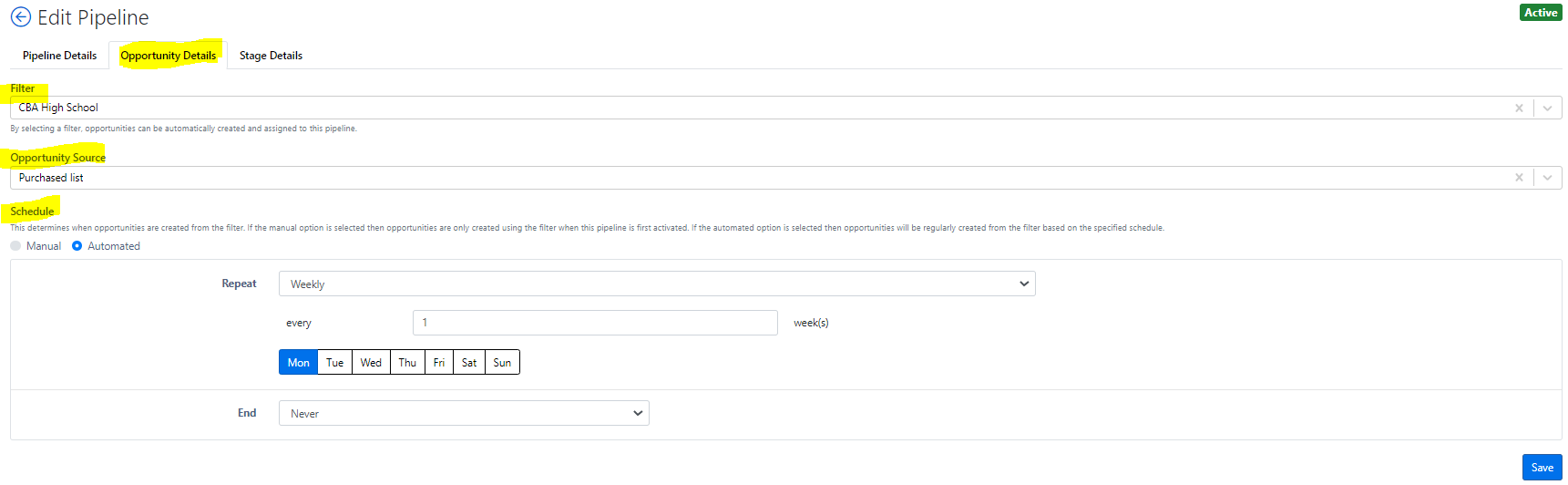1568x485 pixels.
Task: Click the Save button
Action: (1542, 467)
